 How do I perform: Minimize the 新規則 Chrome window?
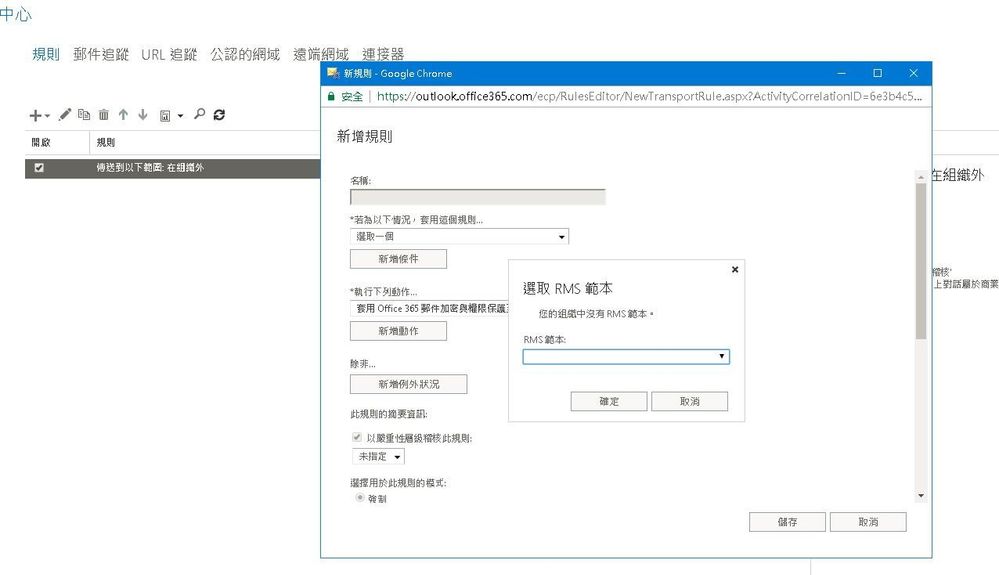(841, 73)
